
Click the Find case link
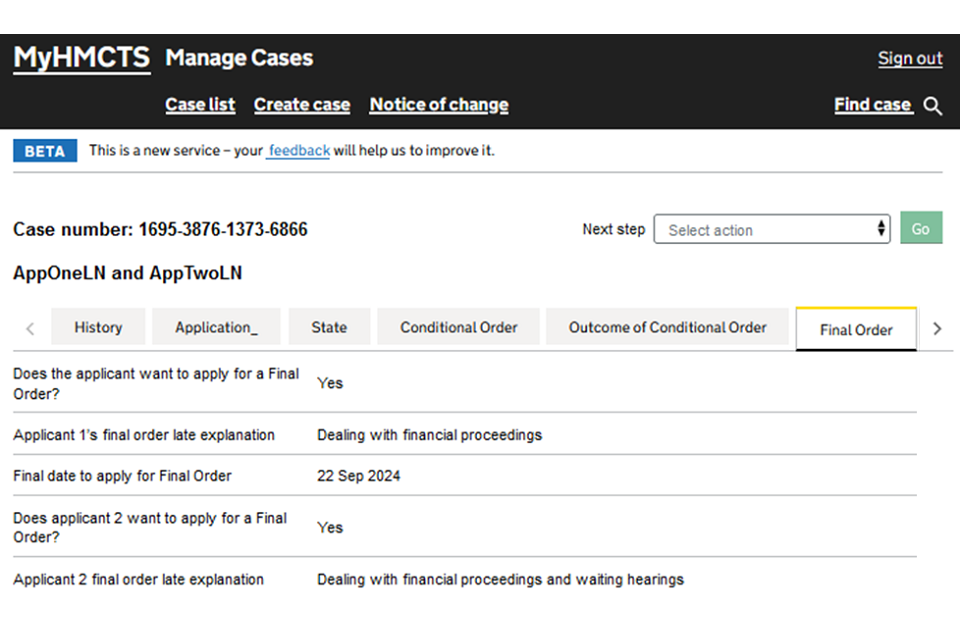(872, 105)
